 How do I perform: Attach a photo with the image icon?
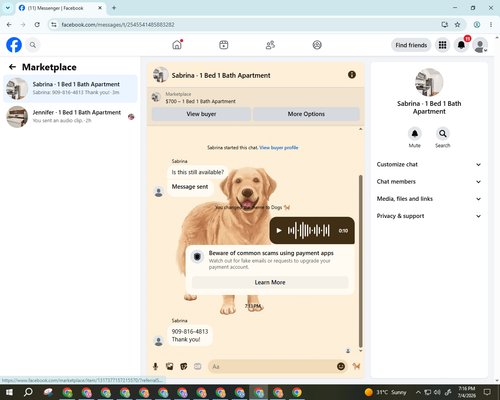pyautogui.click(x=169, y=367)
